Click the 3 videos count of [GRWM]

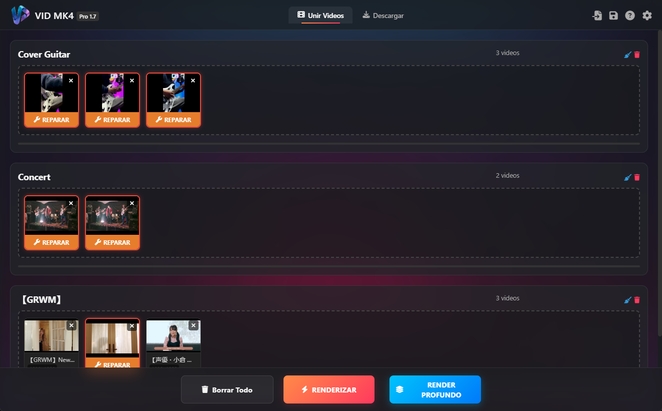pyautogui.click(x=507, y=298)
